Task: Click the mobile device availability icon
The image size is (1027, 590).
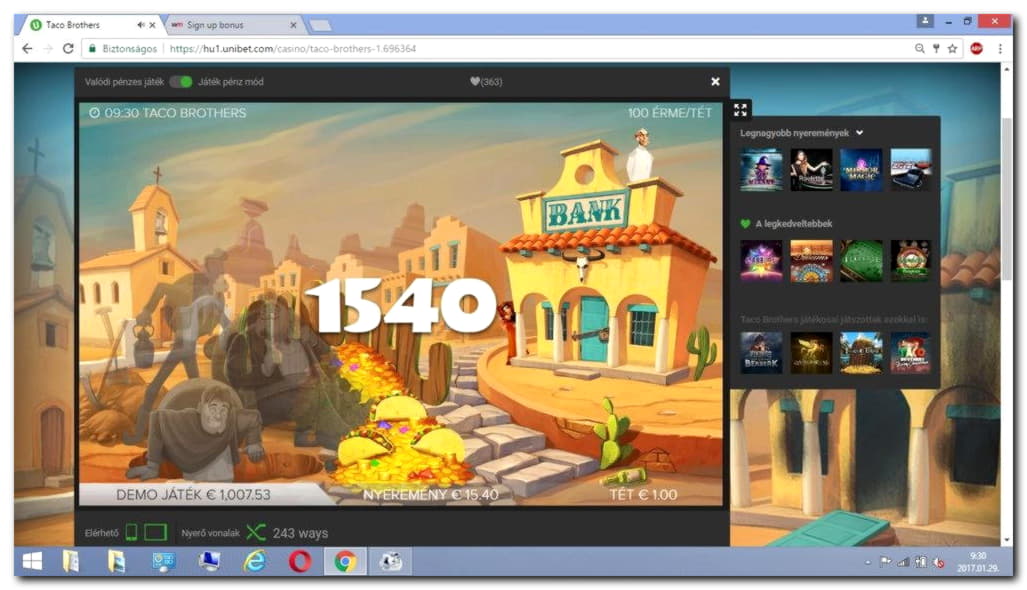Action: pyautogui.click(x=131, y=532)
